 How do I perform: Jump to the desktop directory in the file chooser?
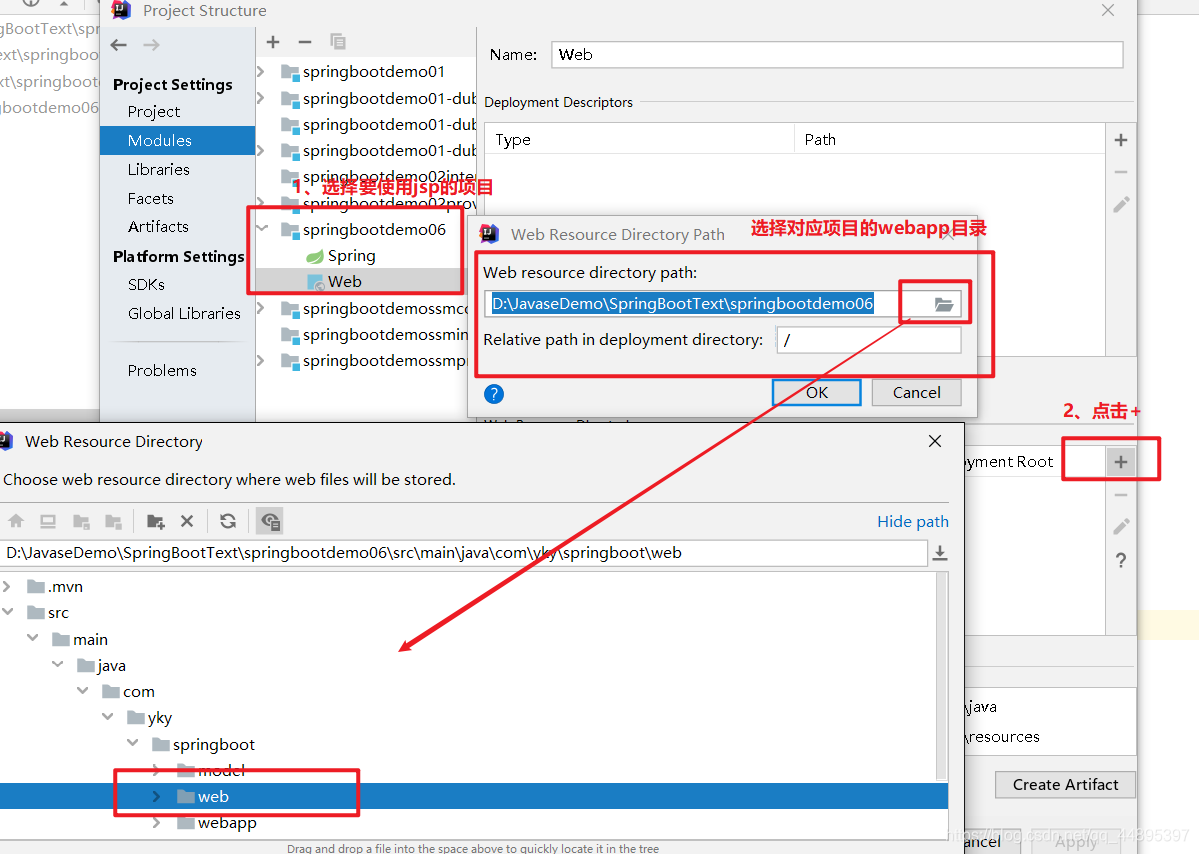[48, 521]
